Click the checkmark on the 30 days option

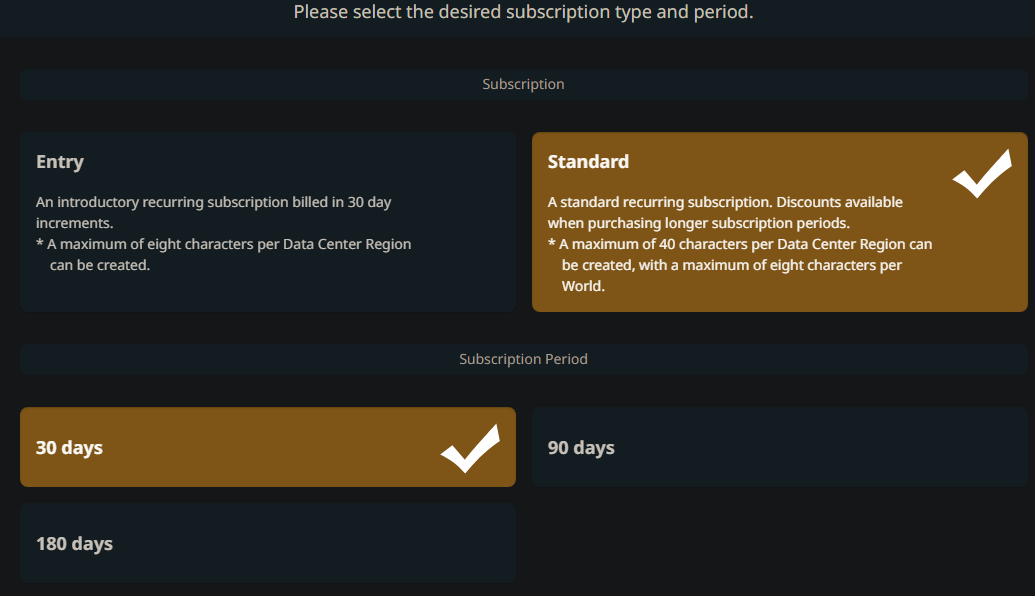pyautogui.click(x=470, y=448)
